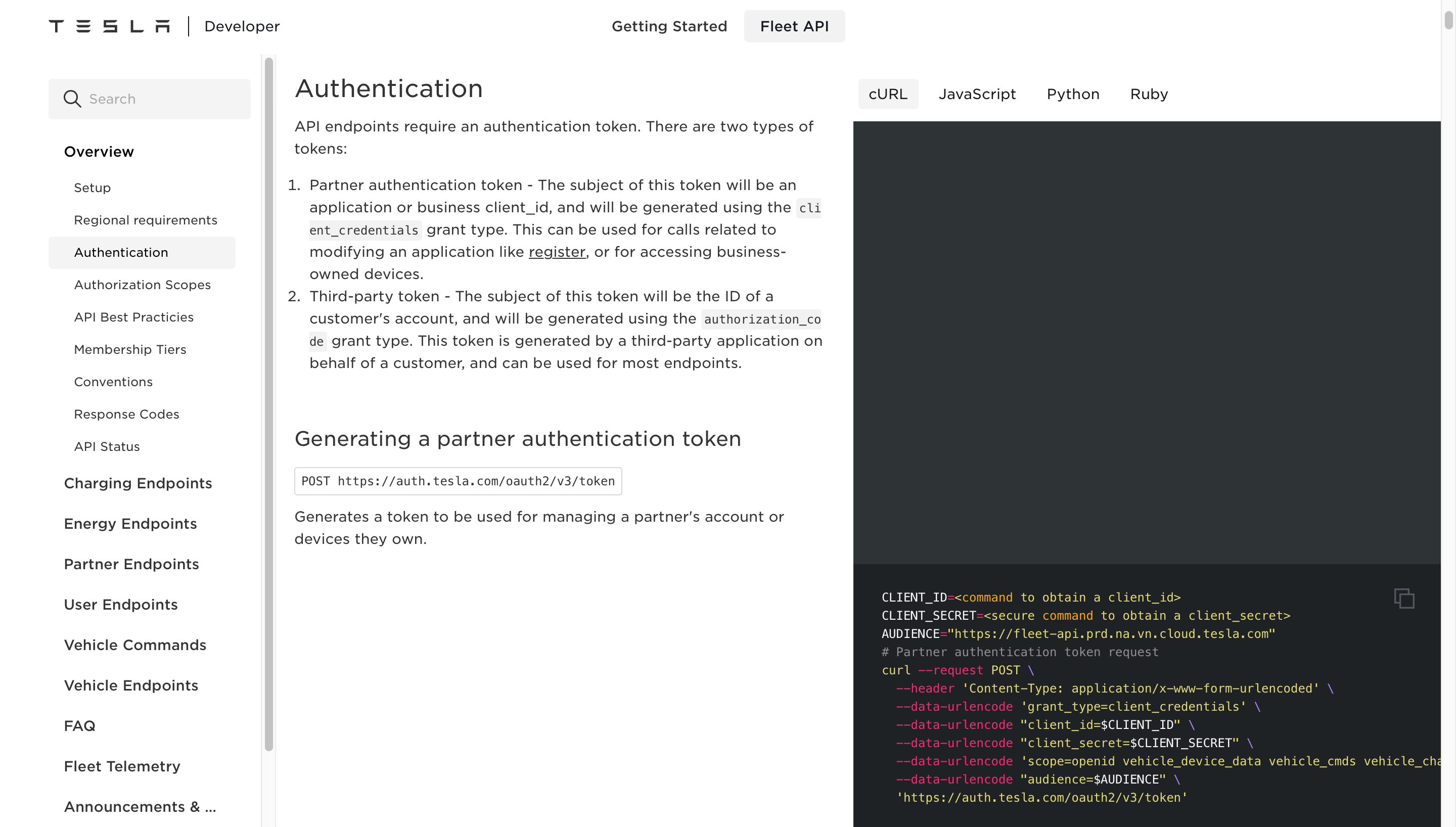Follow the register hyperlink

[557, 252]
